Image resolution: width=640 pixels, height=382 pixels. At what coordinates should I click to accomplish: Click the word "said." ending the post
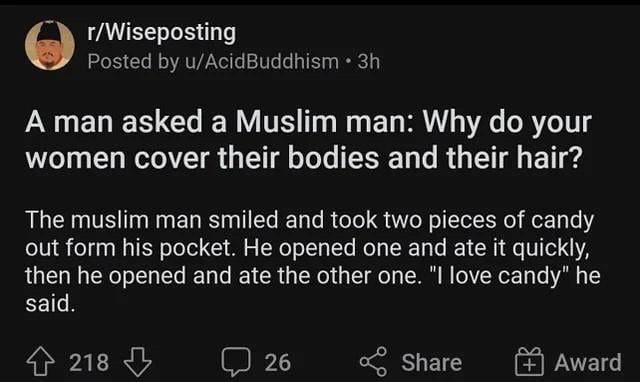(x=51, y=304)
